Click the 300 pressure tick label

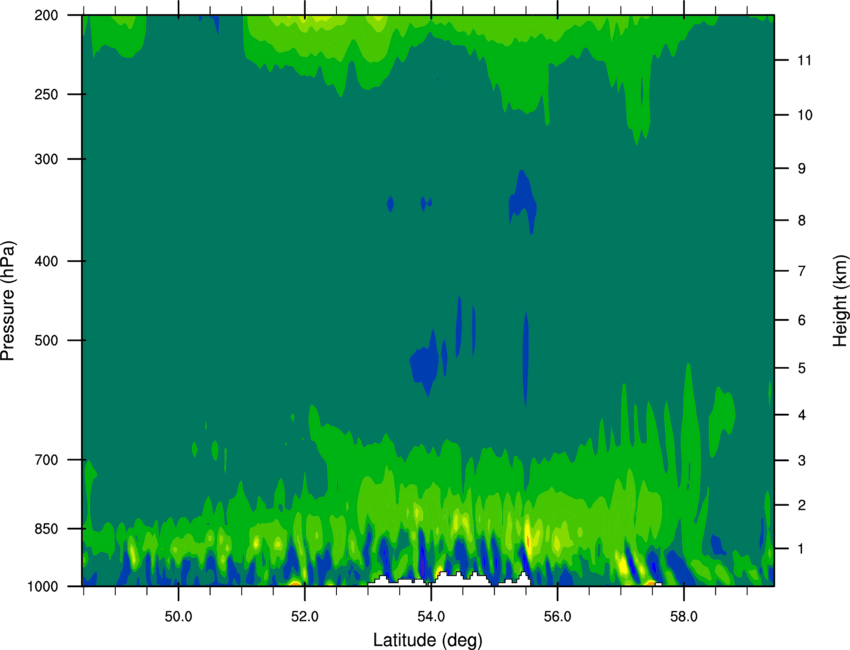pyautogui.click(x=47, y=159)
